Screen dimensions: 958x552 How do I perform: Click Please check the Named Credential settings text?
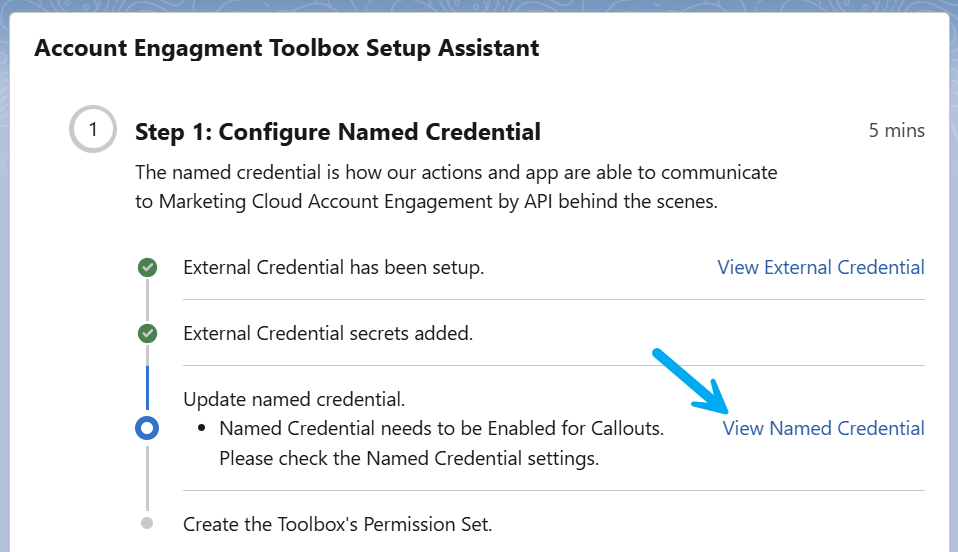coord(409,458)
